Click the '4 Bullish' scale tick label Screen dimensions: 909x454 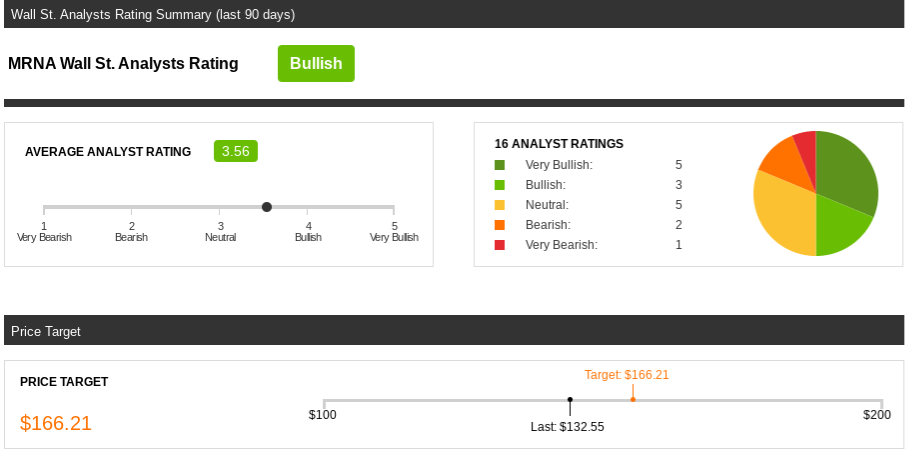pyautogui.click(x=308, y=231)
